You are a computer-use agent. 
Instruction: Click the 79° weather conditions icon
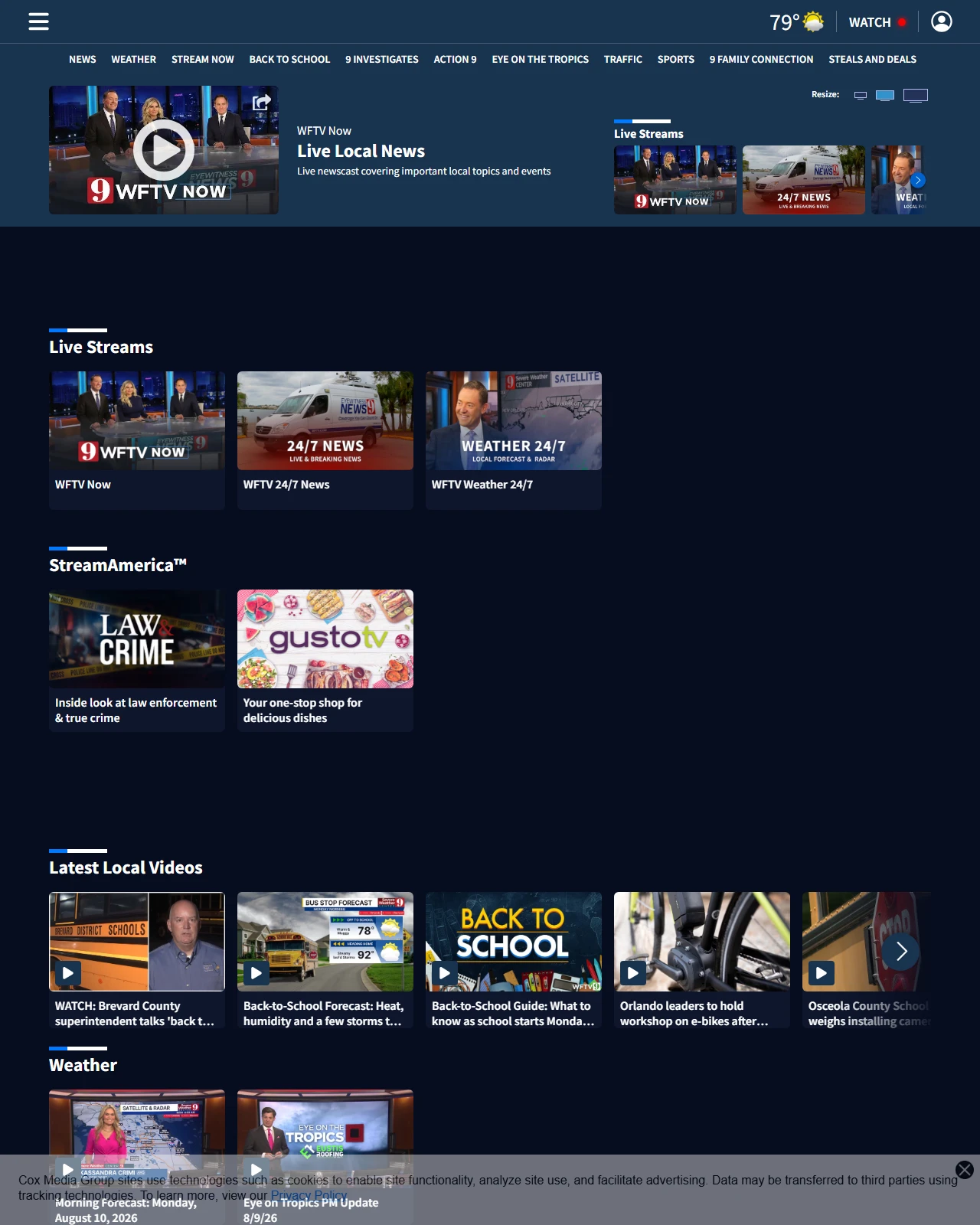point(813,21)
